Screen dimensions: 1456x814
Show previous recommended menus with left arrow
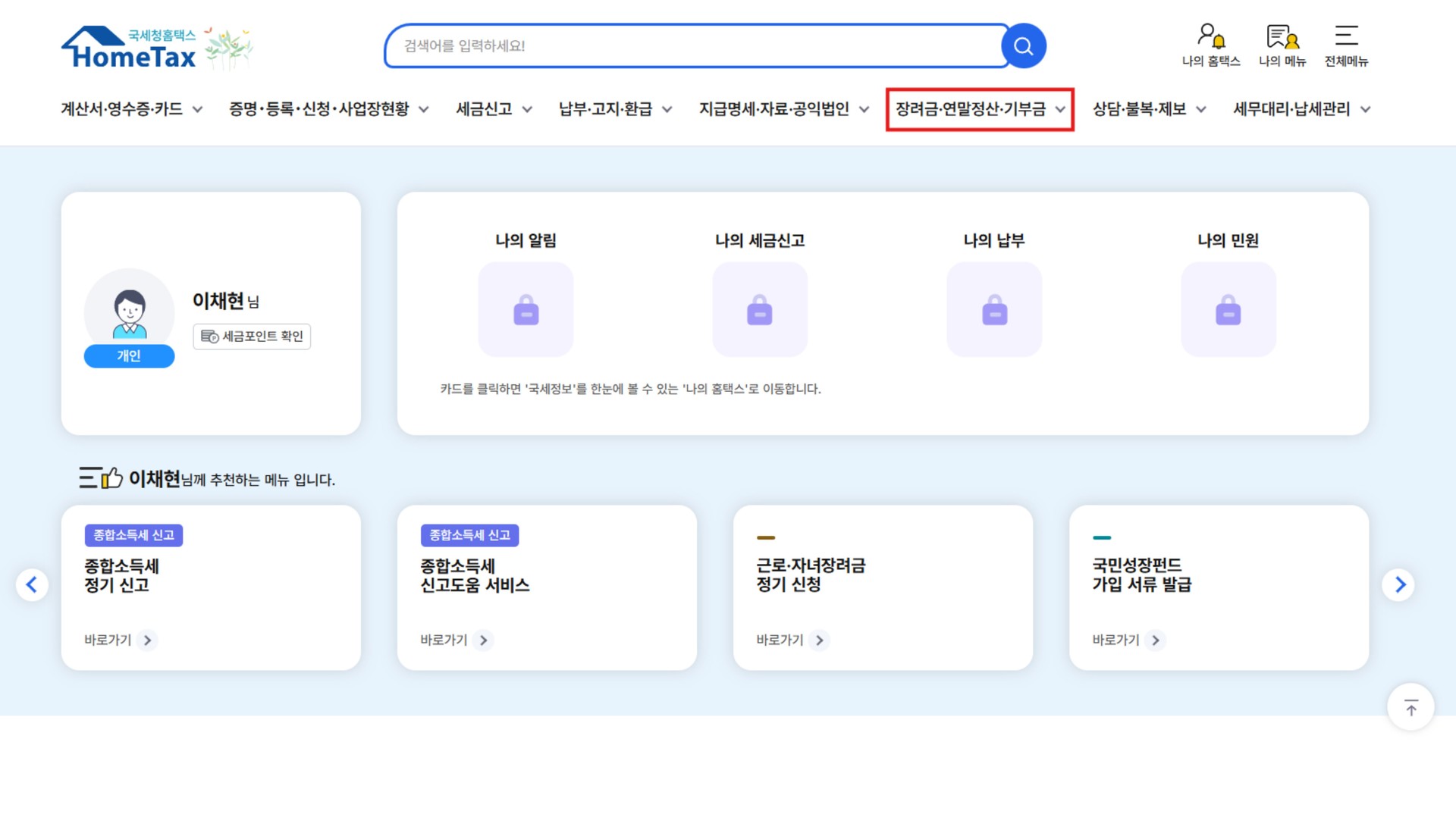pos(32,585)
